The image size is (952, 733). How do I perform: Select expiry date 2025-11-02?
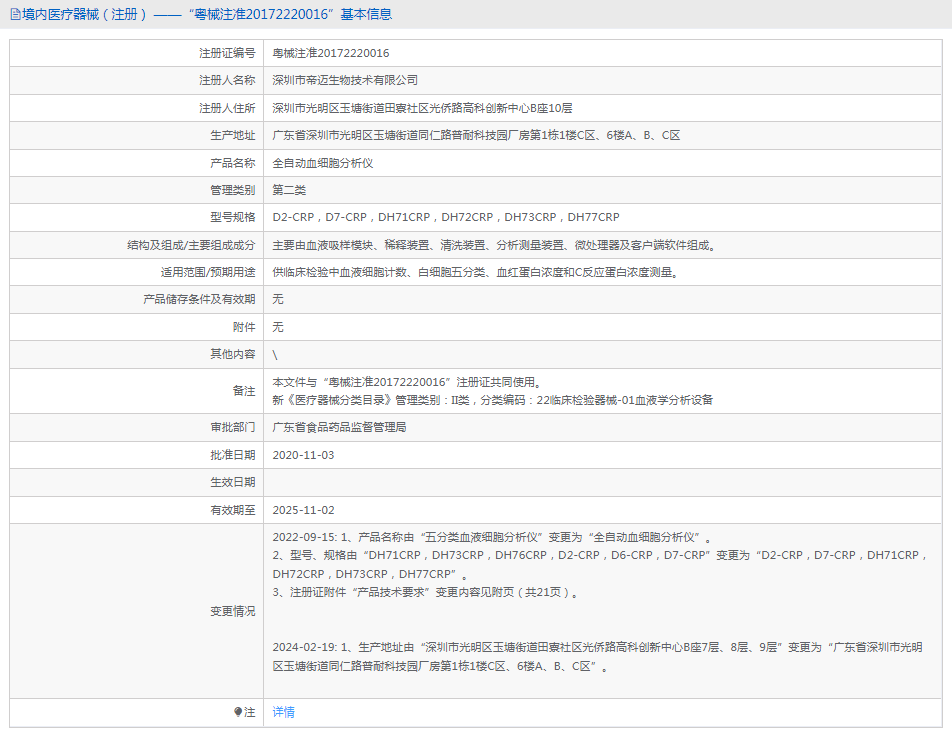point(303,510)
